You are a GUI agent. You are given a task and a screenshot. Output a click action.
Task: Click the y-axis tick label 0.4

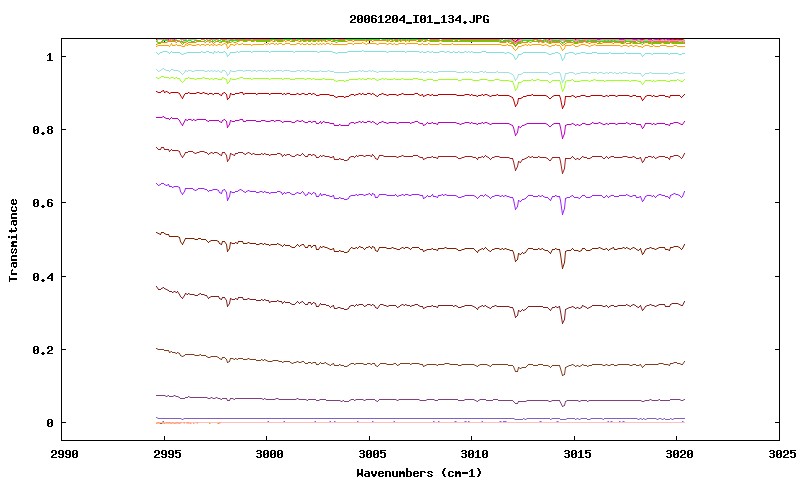[x=43, y=276]
